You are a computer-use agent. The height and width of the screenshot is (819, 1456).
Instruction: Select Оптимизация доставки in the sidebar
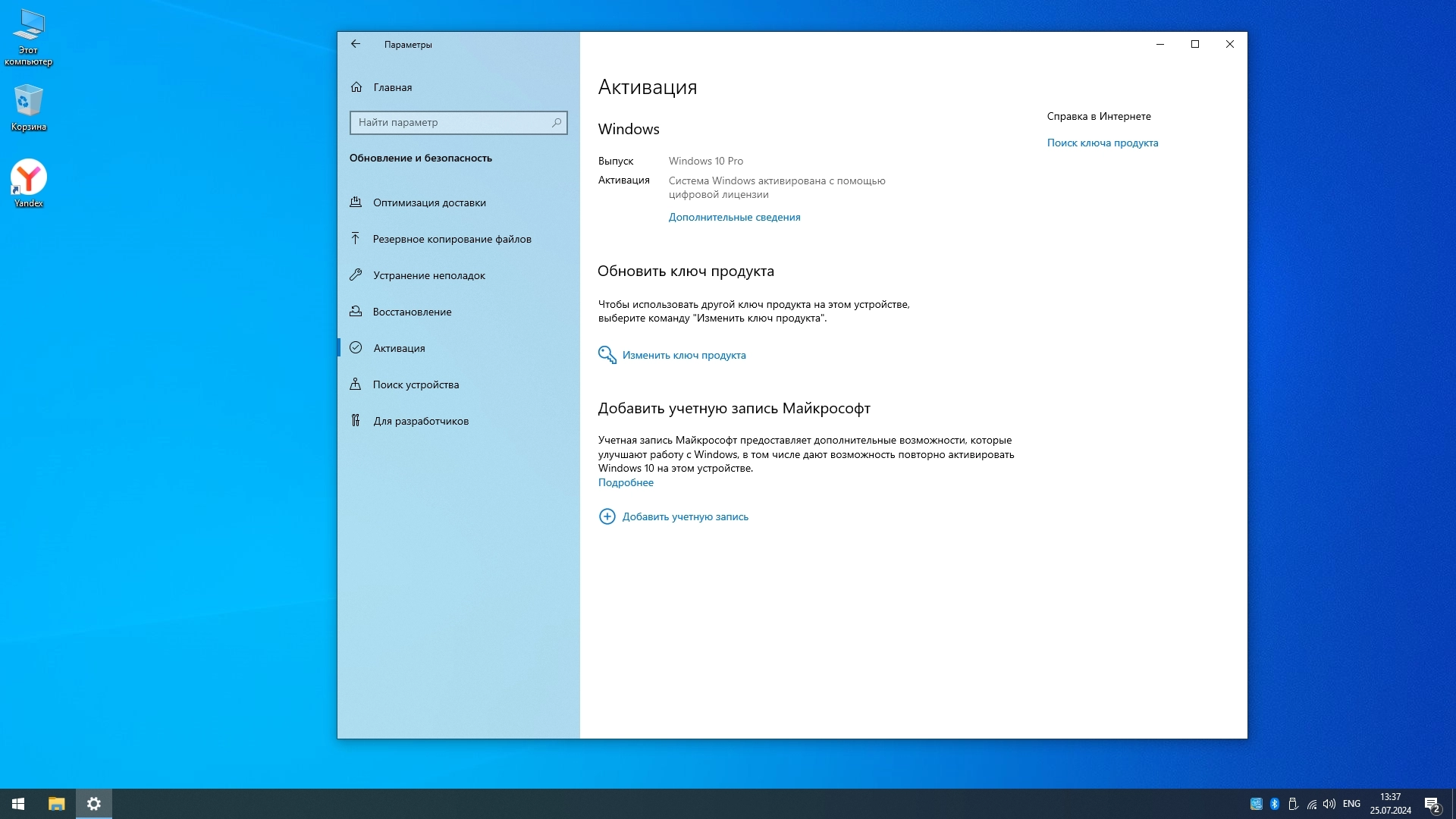point(429,202)
